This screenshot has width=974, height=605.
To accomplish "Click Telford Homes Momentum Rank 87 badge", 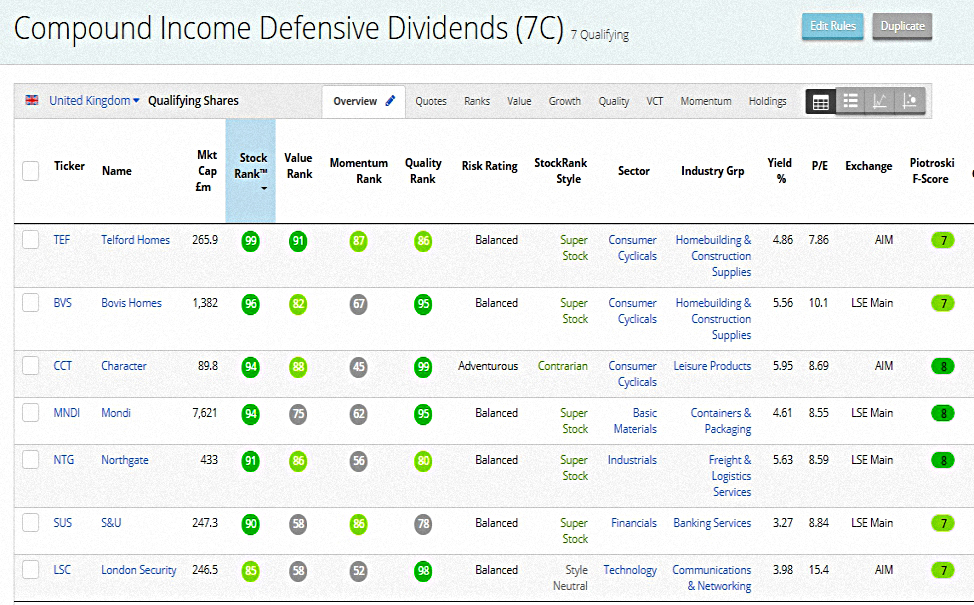I will [x=358, y=241].
